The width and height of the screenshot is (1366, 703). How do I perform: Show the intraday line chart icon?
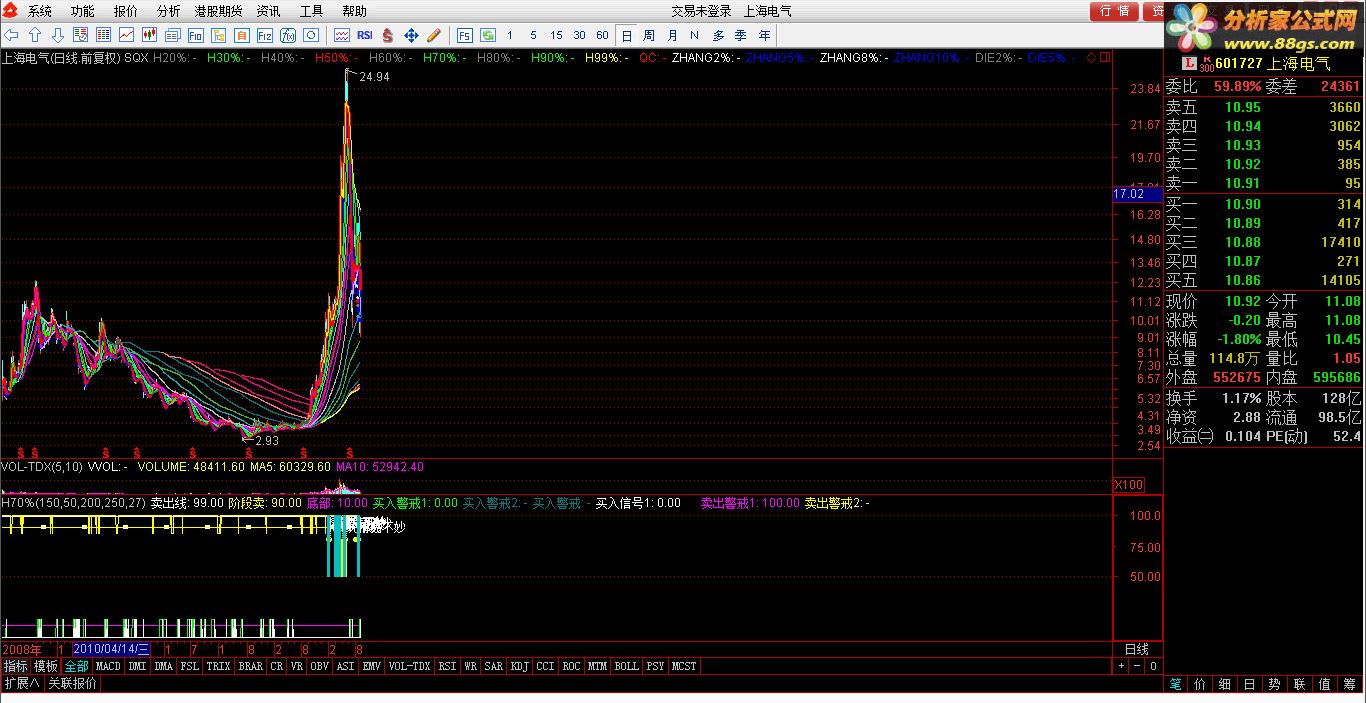(126, 35)
